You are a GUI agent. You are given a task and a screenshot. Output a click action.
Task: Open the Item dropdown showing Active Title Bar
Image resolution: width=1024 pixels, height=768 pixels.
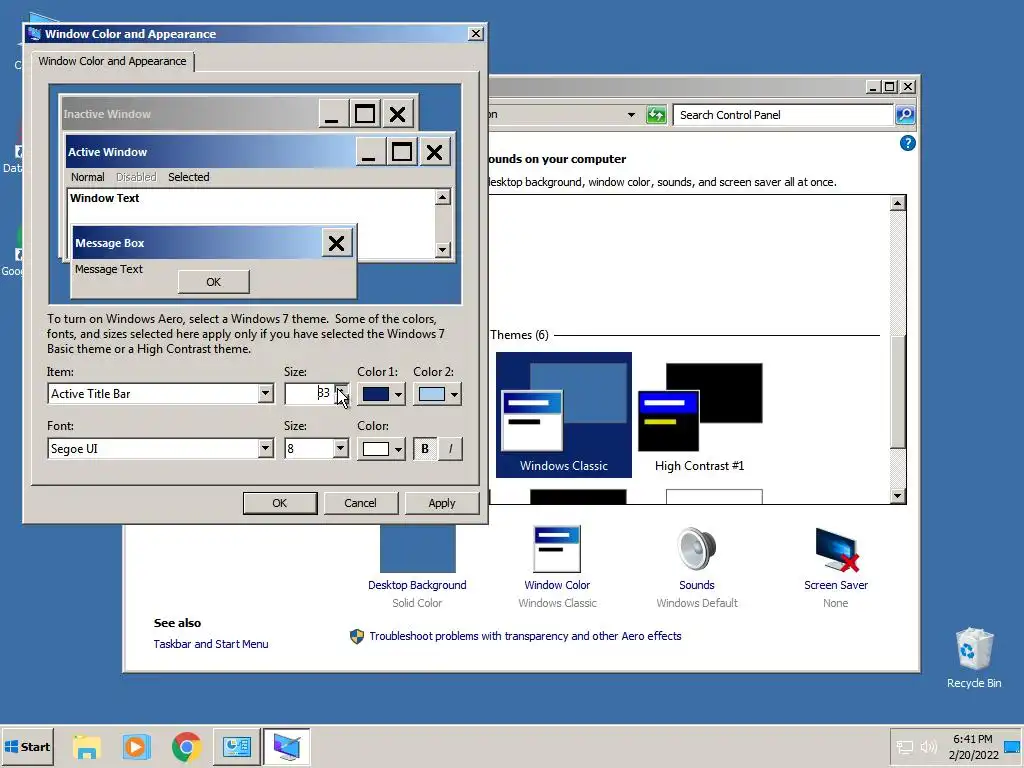(x=161, y=394)
